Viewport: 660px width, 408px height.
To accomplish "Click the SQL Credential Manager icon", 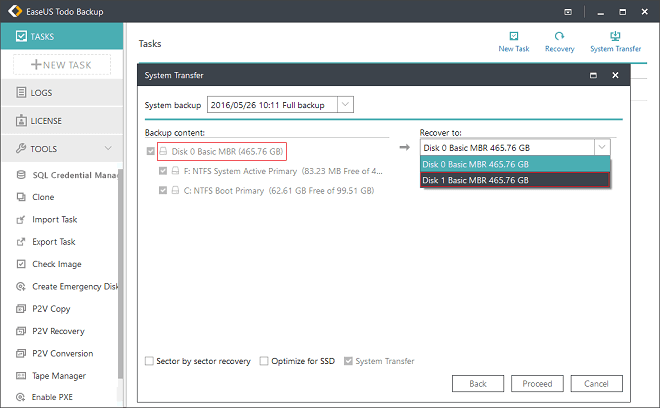I will [x=21, y=175].
